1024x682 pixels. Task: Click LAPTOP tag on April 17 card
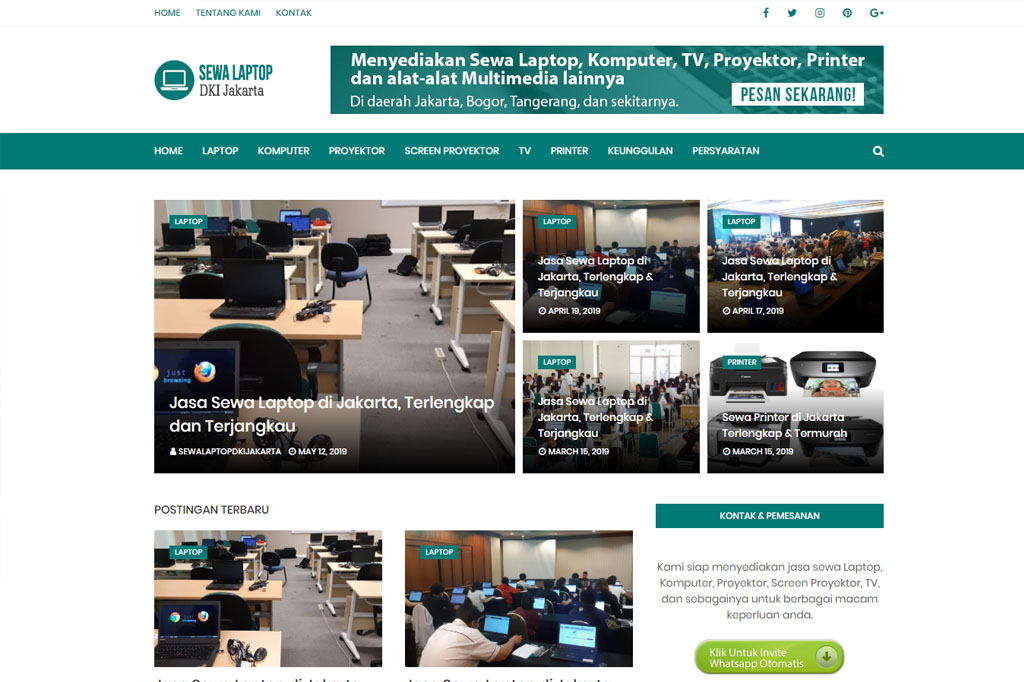coord(741,221)
